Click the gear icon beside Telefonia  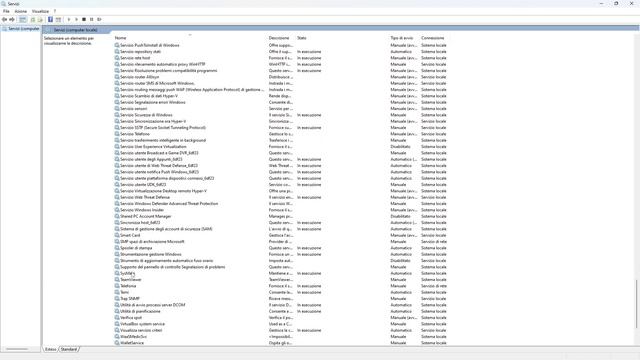[x=117, y=286]
